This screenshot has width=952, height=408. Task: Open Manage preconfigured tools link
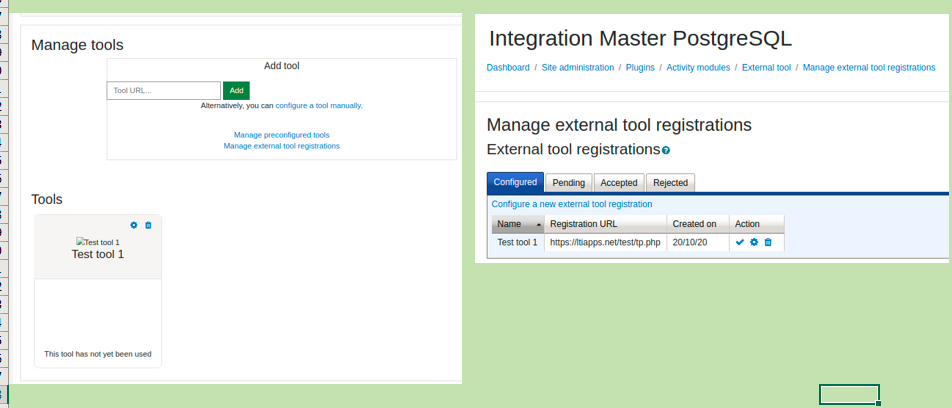[x=282, y=135]
